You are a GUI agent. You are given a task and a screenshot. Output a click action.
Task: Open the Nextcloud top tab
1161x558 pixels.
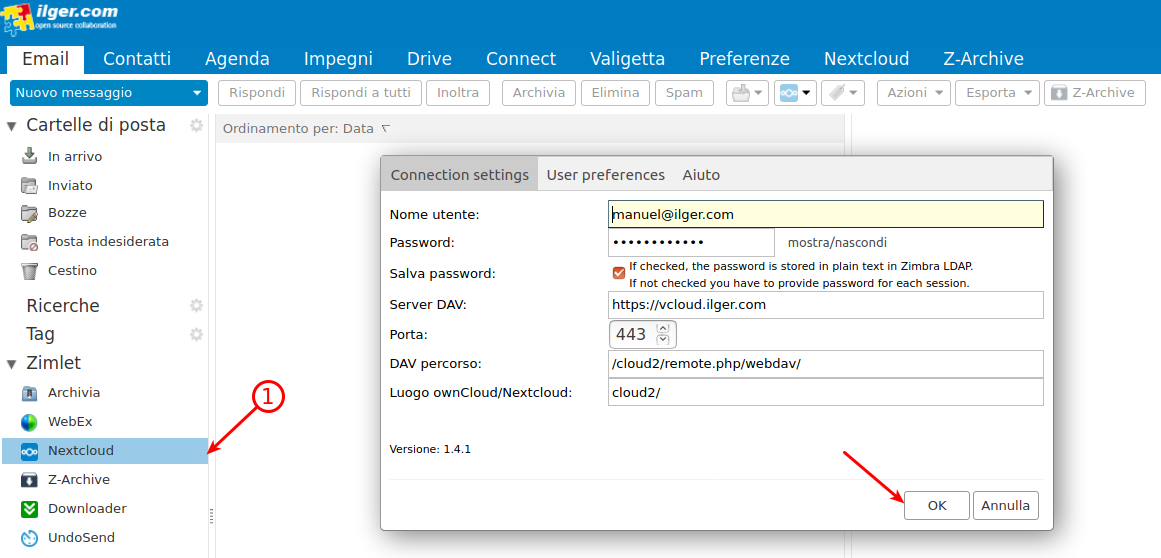866,59
